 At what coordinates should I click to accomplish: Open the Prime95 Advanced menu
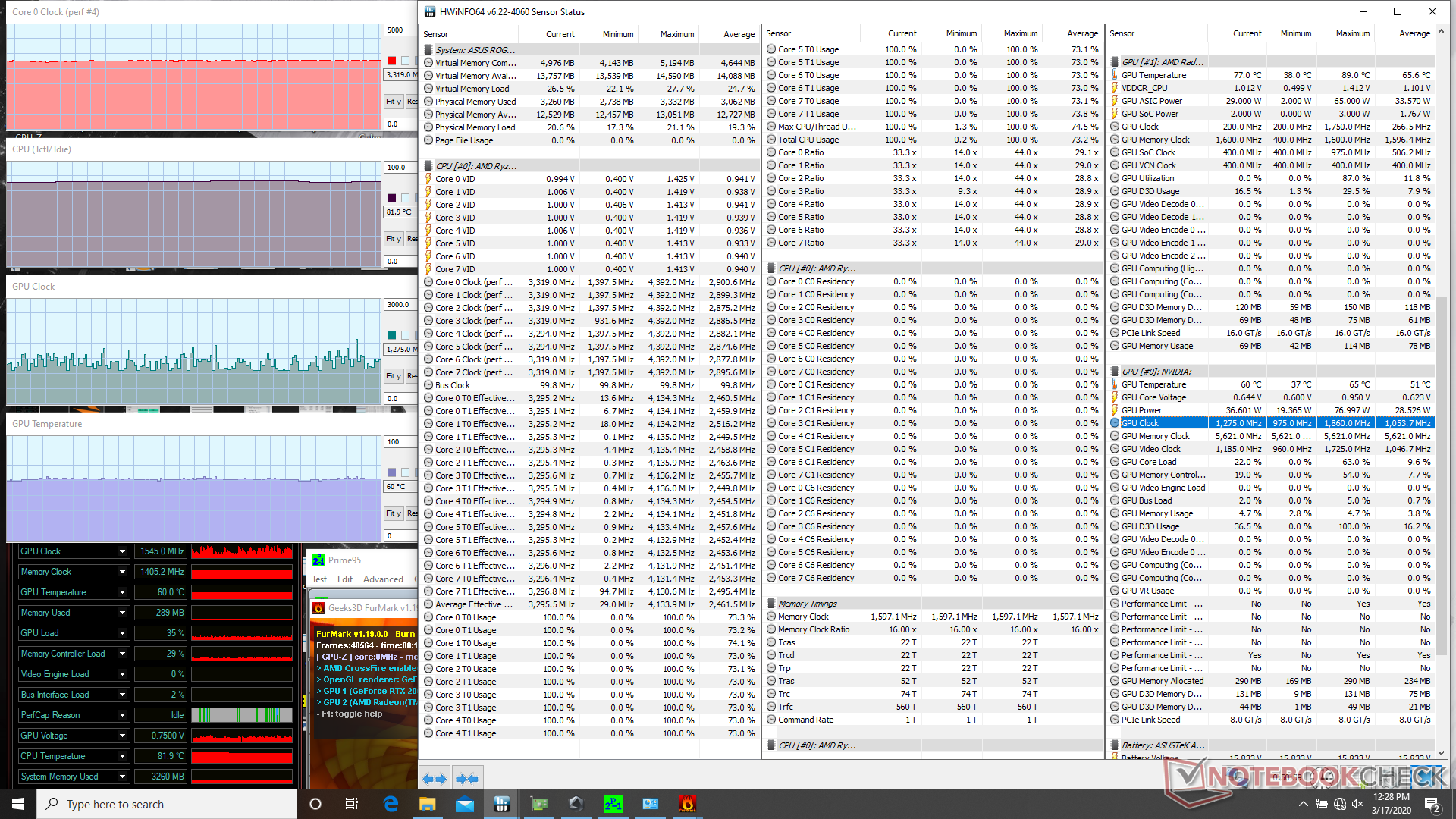pyautogui.click(x=383, y=579)
